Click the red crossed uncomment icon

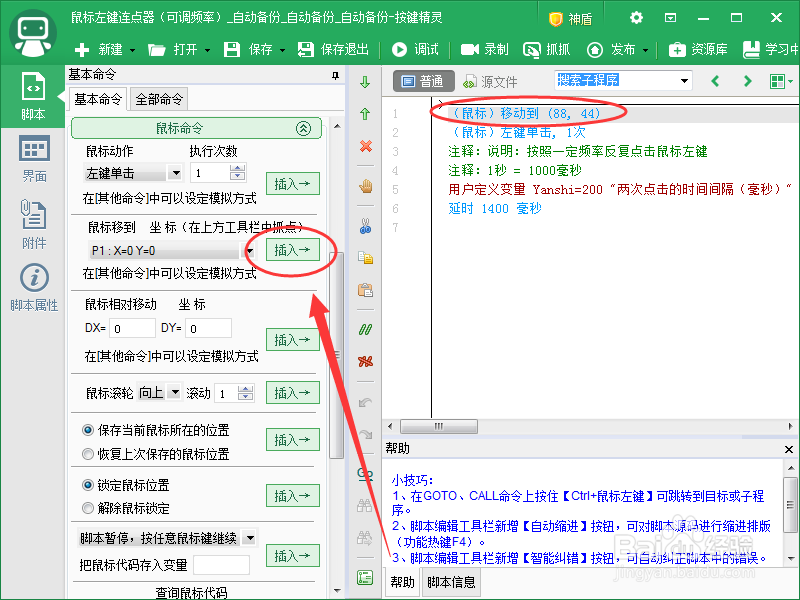pyautogui.click(x=365, y=362)
